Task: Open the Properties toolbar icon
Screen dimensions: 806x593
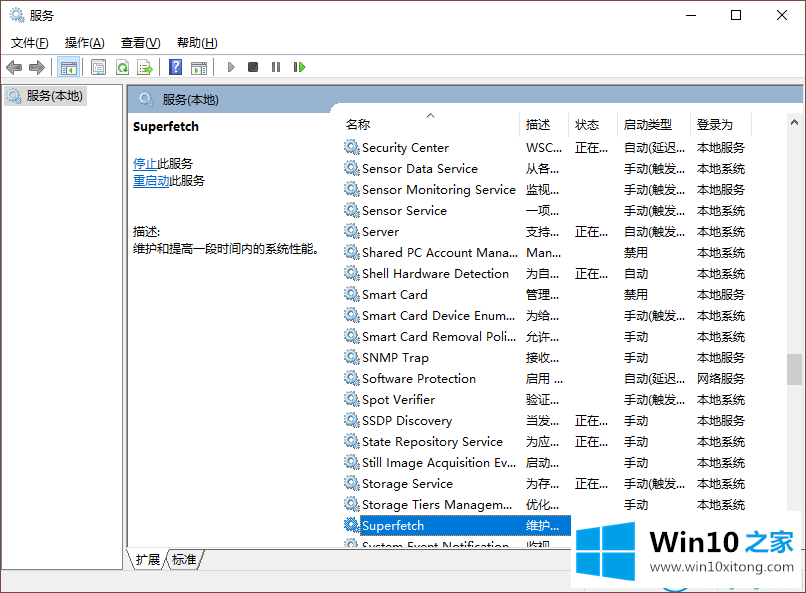Action: [98, 67]
